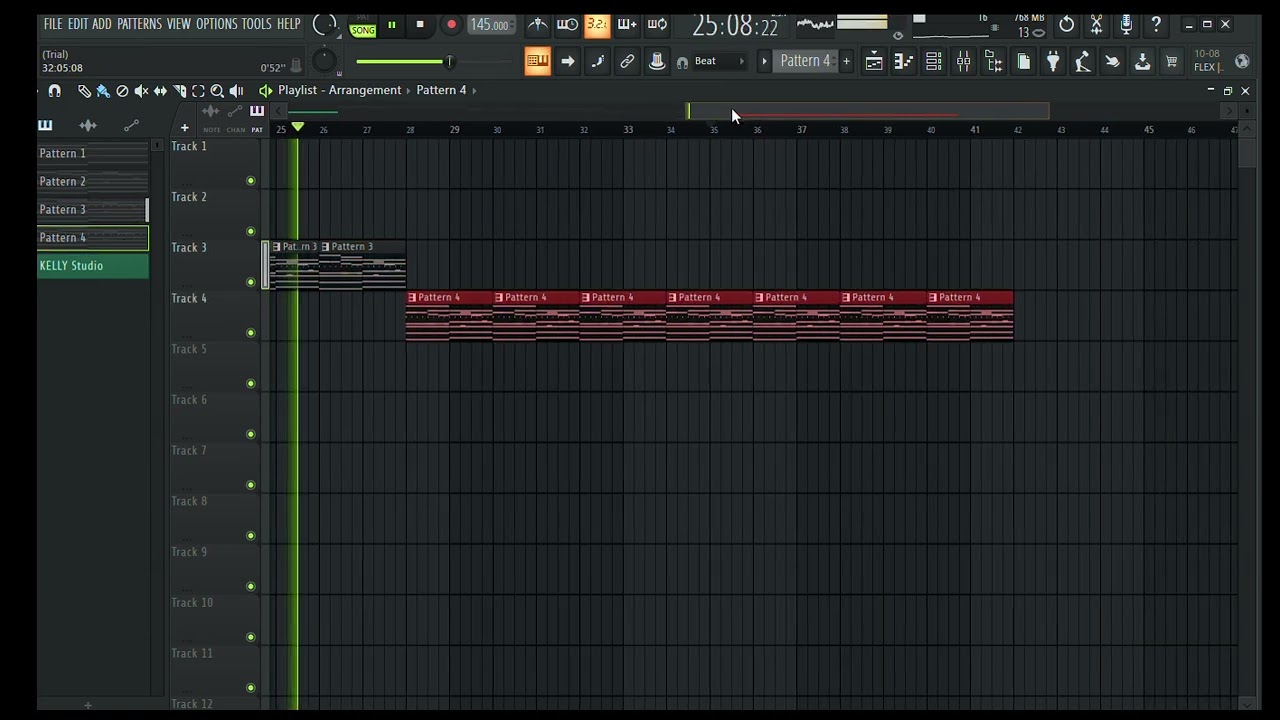Select the Playback speaker tool
Image resolution: width=1280 pixels, height=720 pixels.
[x=236, y=91]
